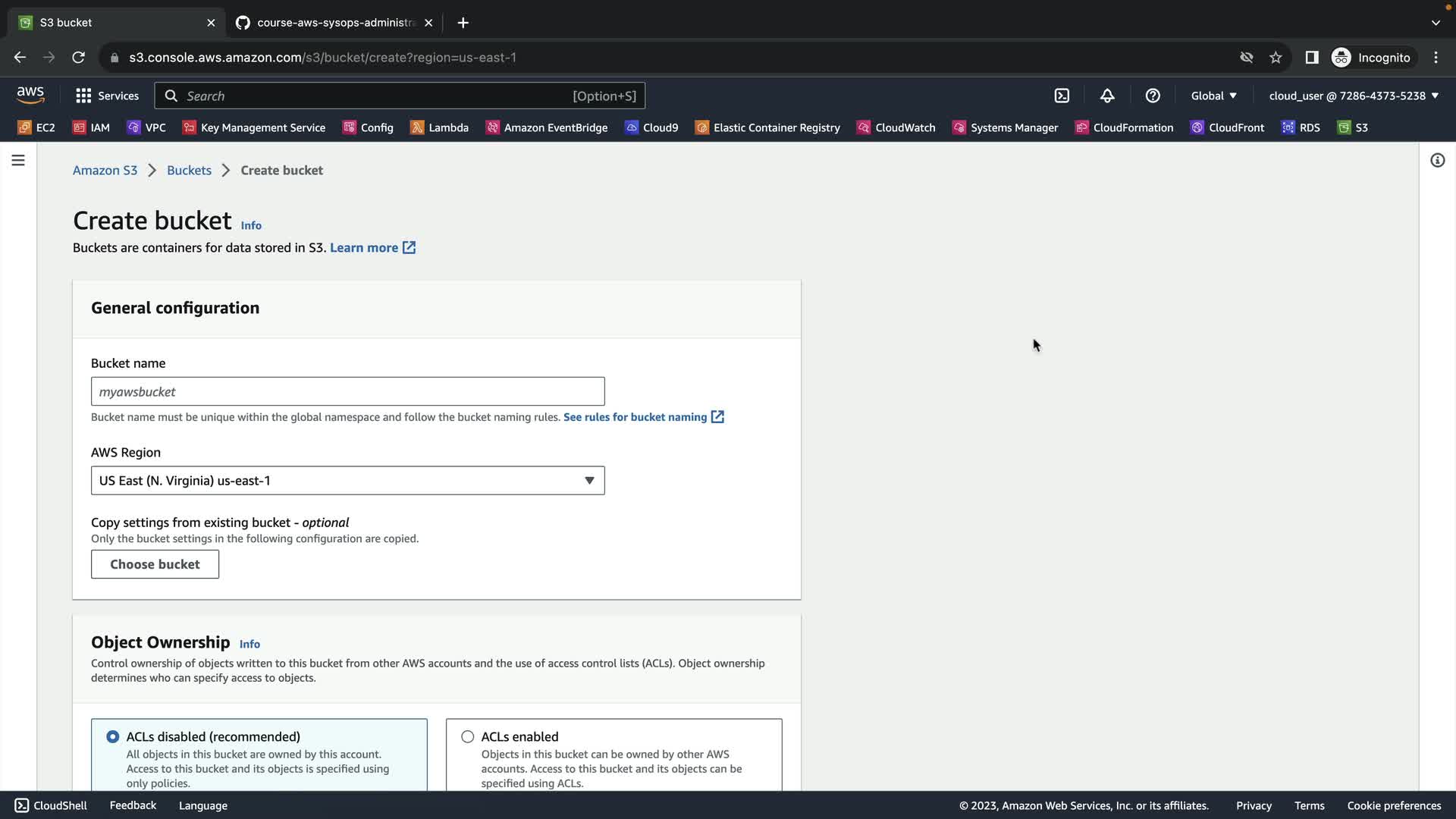Open the Global region selector

pos(1213,96)
